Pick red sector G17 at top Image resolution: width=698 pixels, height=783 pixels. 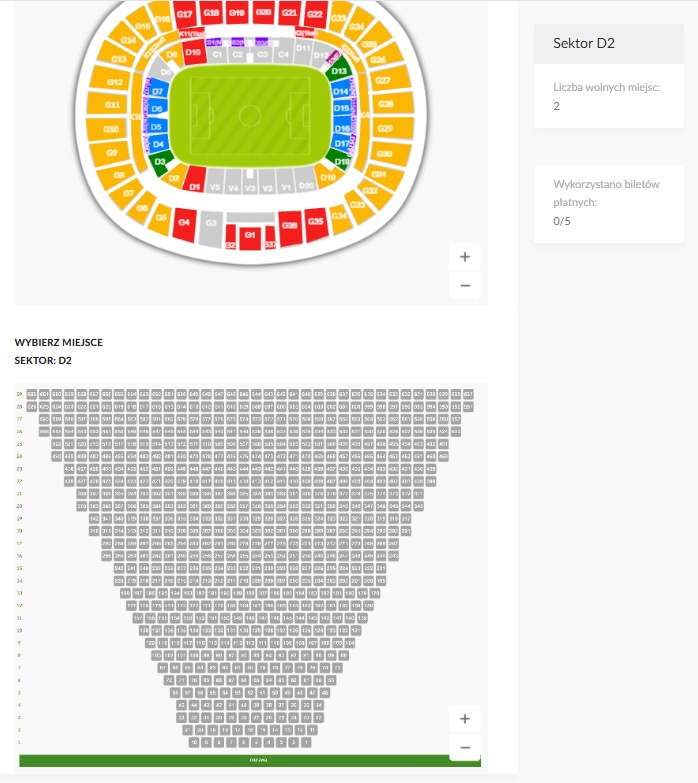pyautogui.click(x=184, y=14)
